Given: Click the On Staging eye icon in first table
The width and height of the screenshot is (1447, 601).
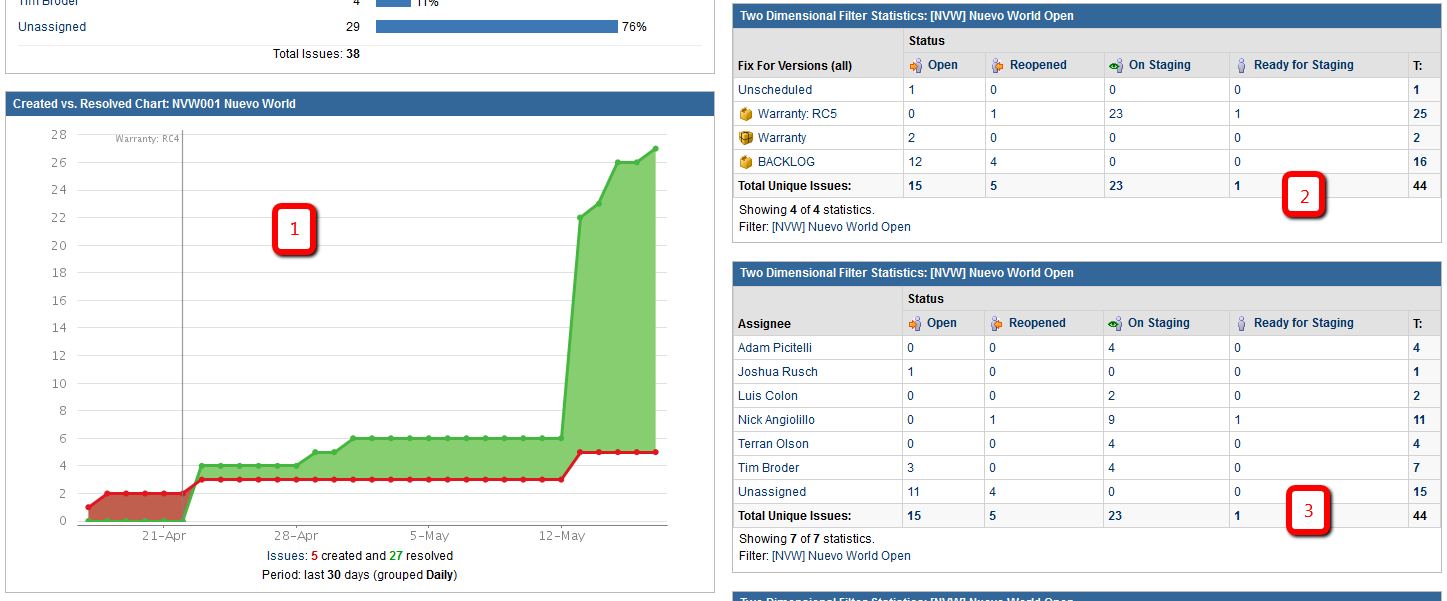Looking at the screenshot, I should coord(1116,65).
